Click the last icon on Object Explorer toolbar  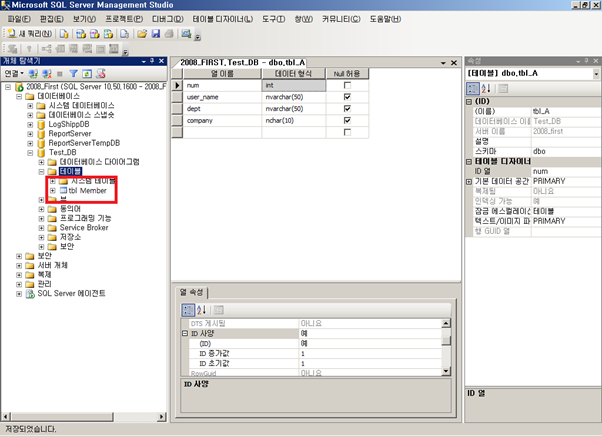[x=101, y=73]
